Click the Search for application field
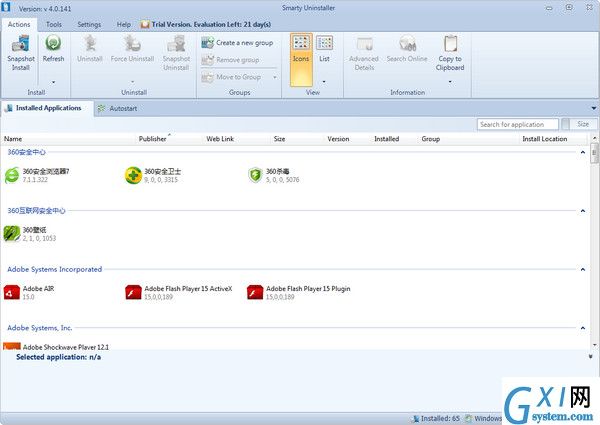This screenshot has width=600, height=425. 517,124
